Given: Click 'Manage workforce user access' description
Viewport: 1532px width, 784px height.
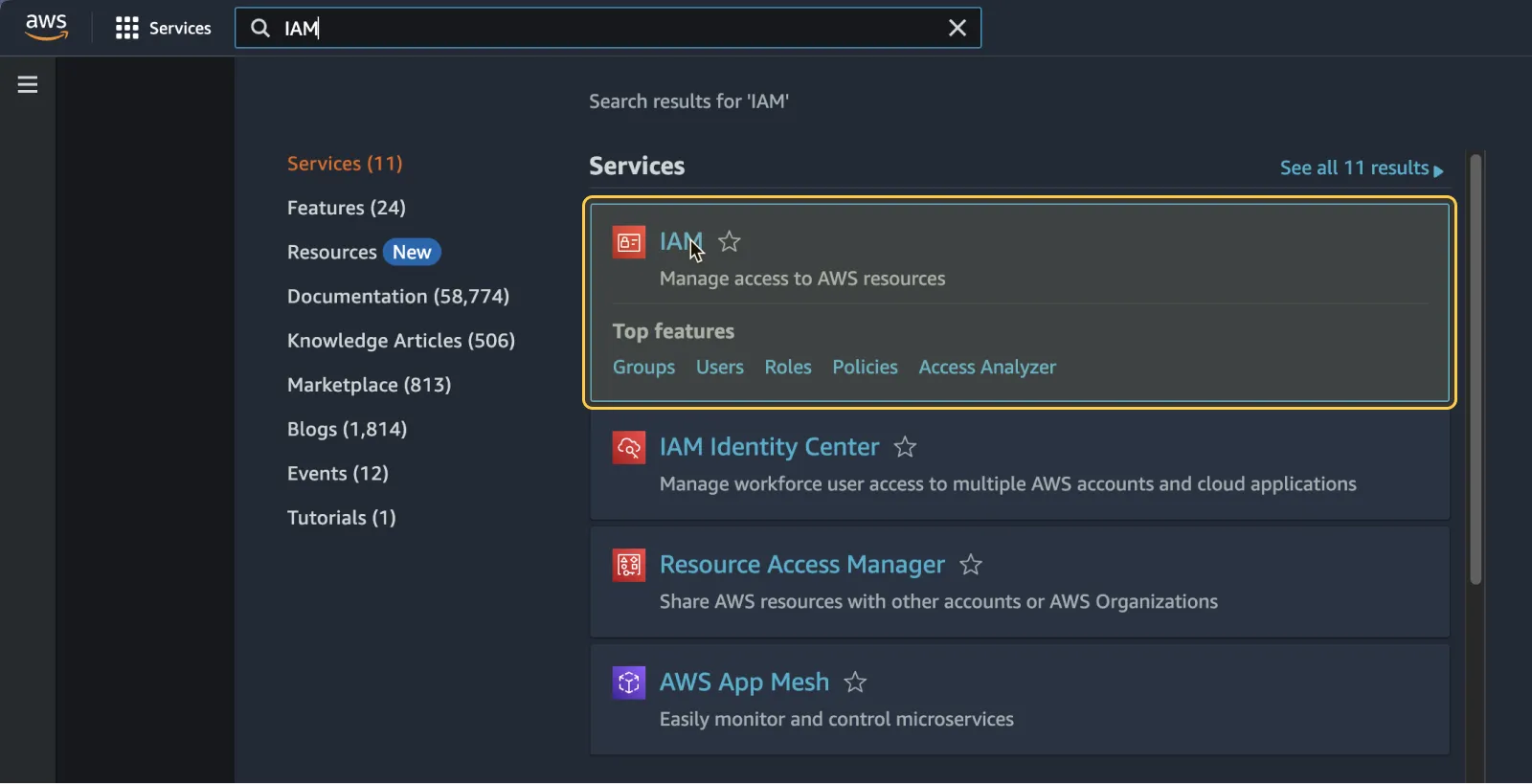Looking at the screenshot, I should [x=1008, y=484].
